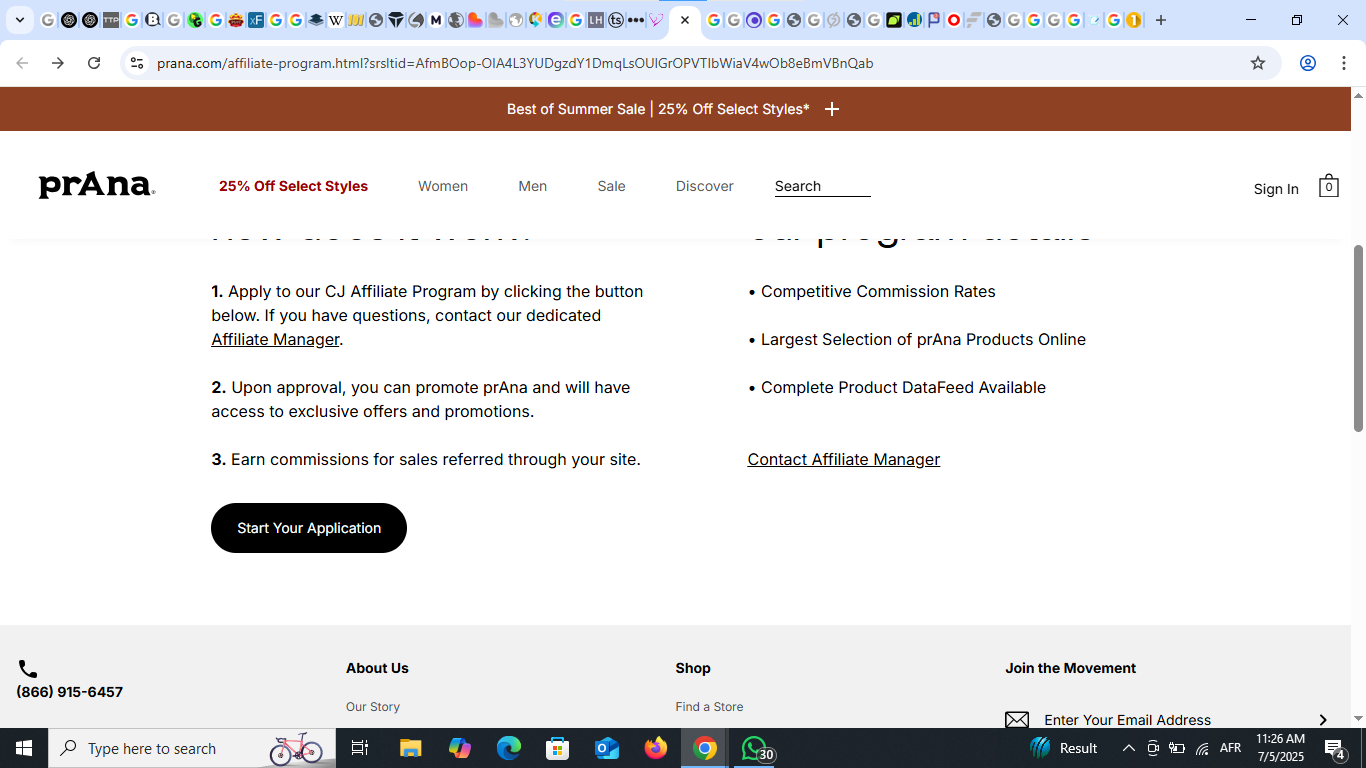Open File Explorer from taskbar

[411, 748]
